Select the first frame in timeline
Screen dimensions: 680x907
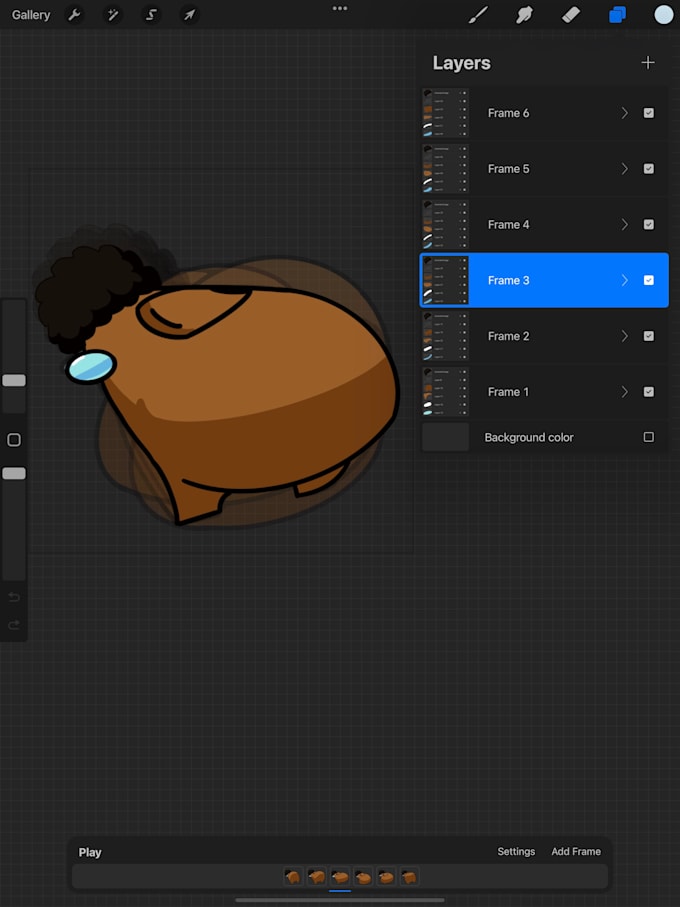(x=294, y=876)
